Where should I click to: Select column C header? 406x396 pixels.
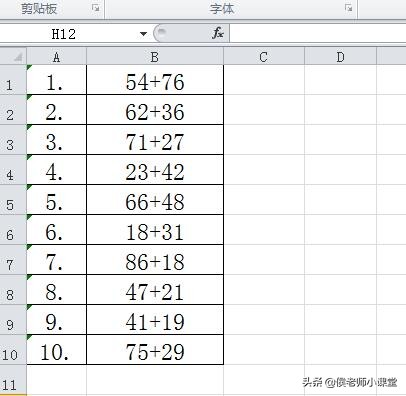(264, 56)
